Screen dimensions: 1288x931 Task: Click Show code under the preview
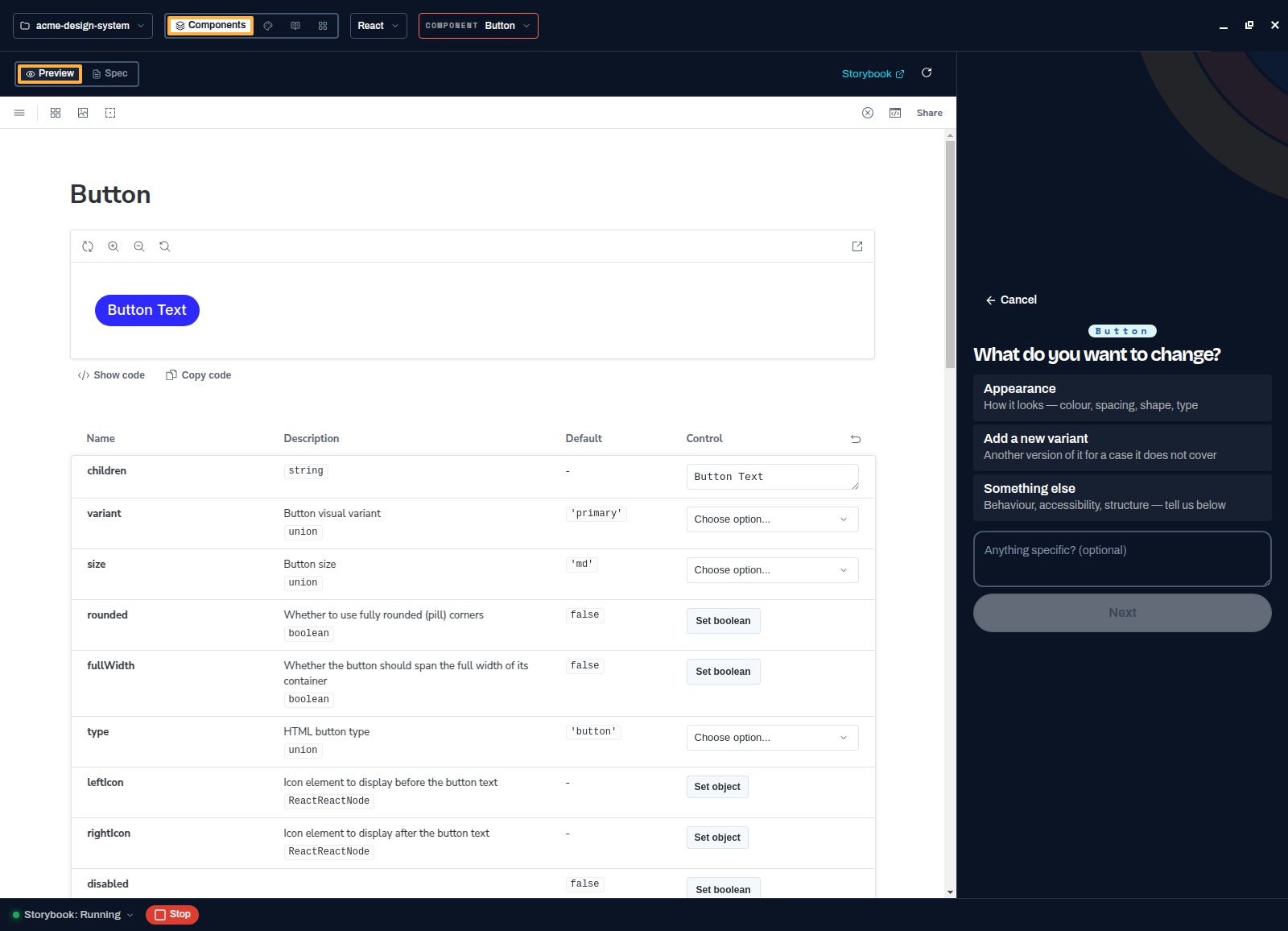tap(111, 375)
